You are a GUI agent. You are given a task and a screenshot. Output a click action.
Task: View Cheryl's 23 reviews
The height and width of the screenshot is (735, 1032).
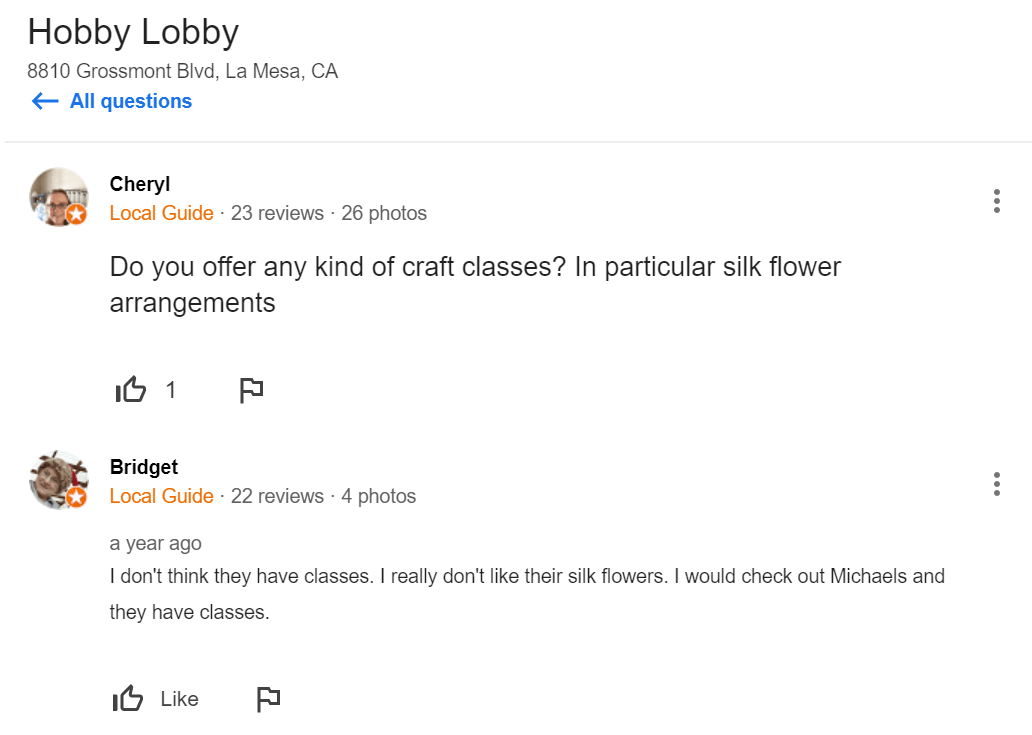(277, 213)
